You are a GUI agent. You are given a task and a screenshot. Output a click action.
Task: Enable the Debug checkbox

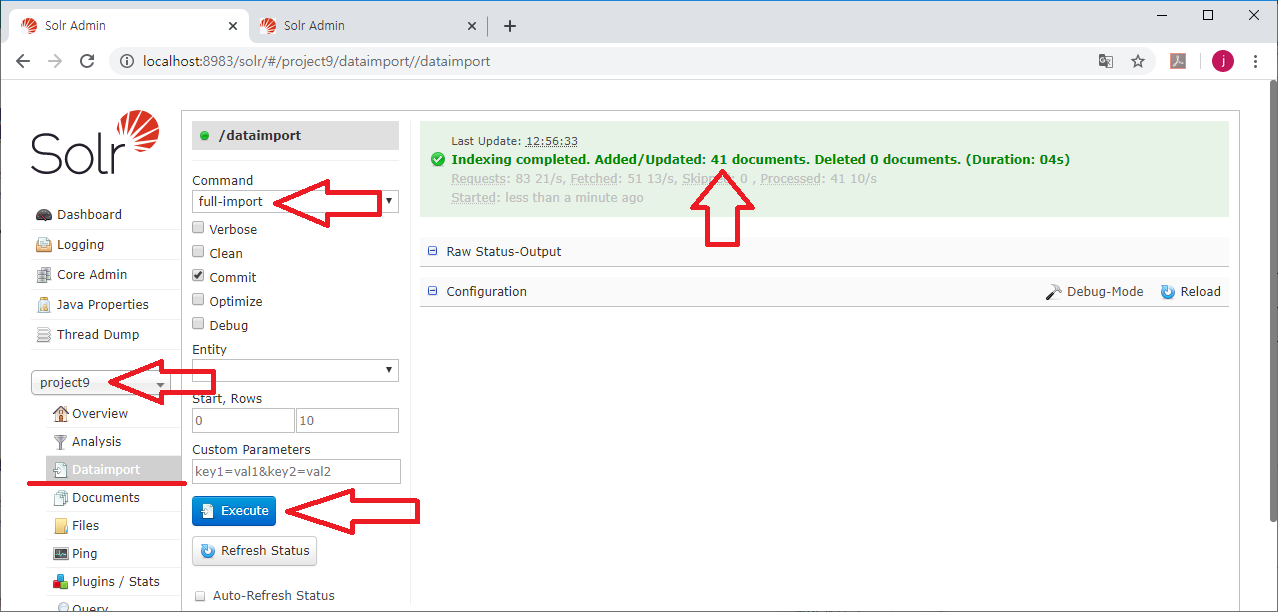pos(198,324)
